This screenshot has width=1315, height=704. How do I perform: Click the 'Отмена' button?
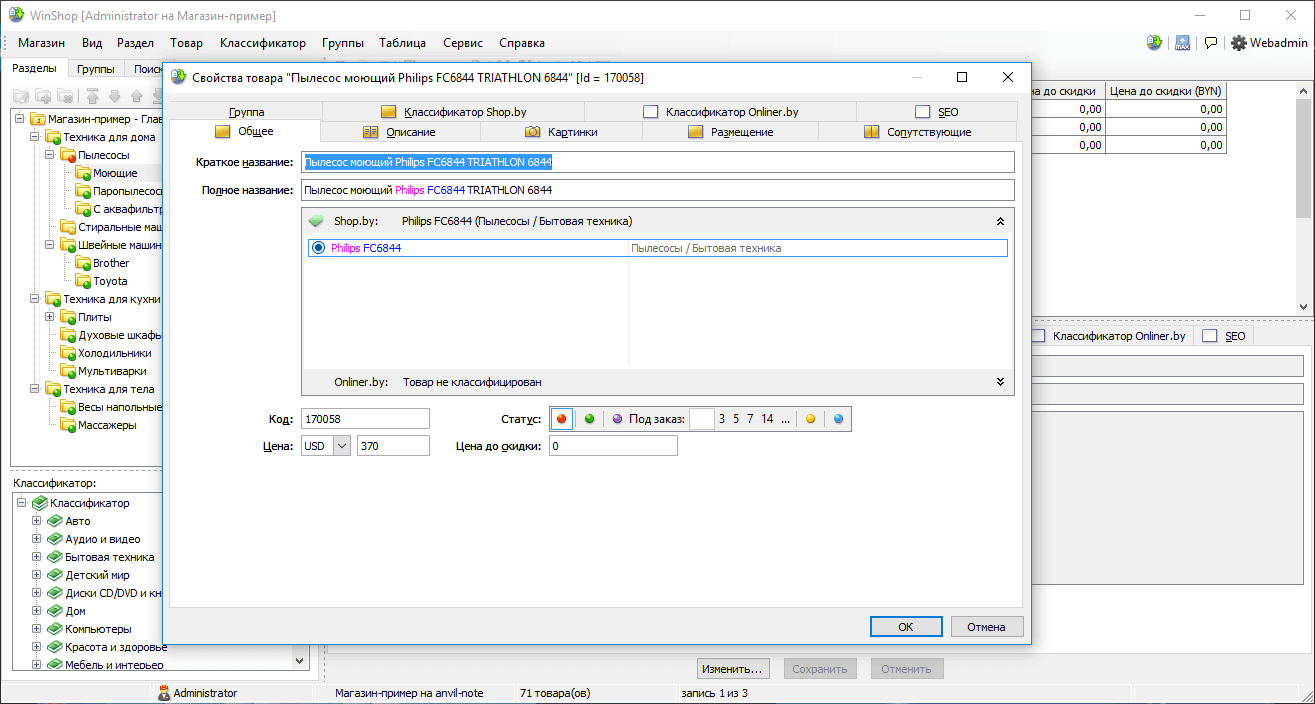[986, 627]
